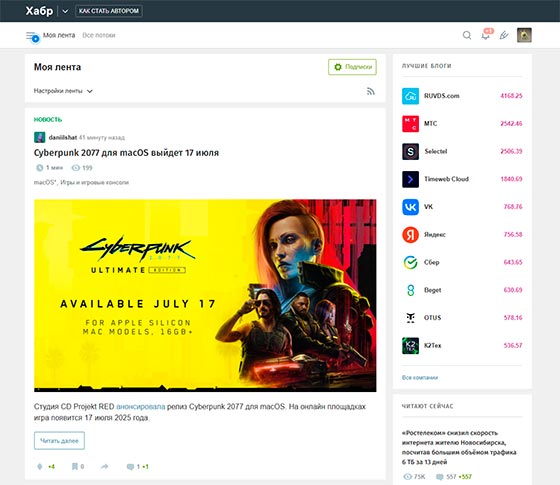
Task: Open the feed menu icon beside Моя лента
Action: point(32,36)
